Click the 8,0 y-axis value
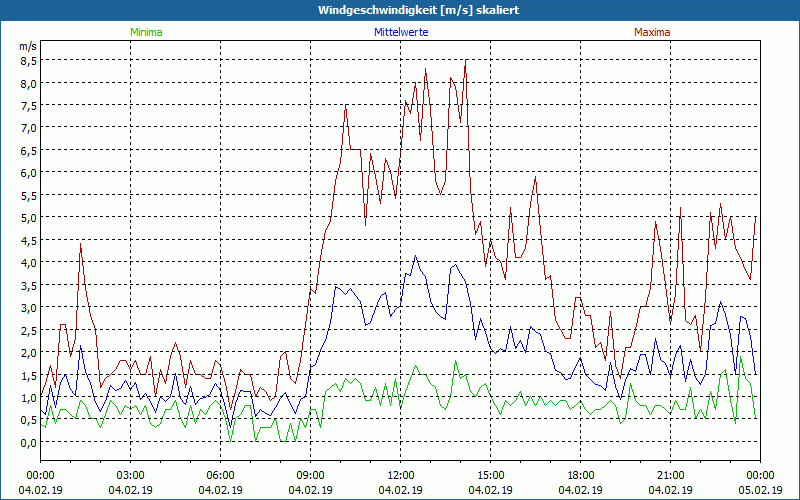 click(x=29, y=83)
